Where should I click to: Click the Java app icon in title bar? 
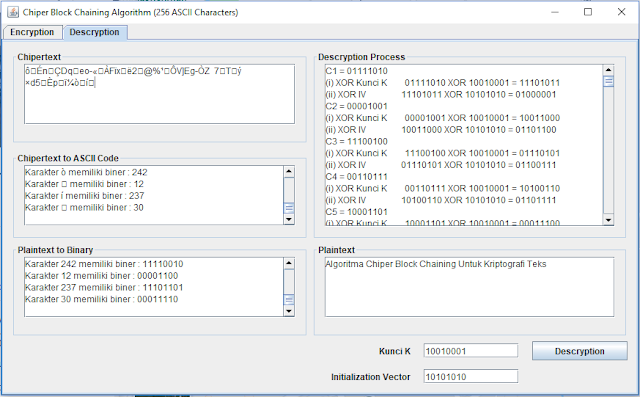[x=13, y=12]
